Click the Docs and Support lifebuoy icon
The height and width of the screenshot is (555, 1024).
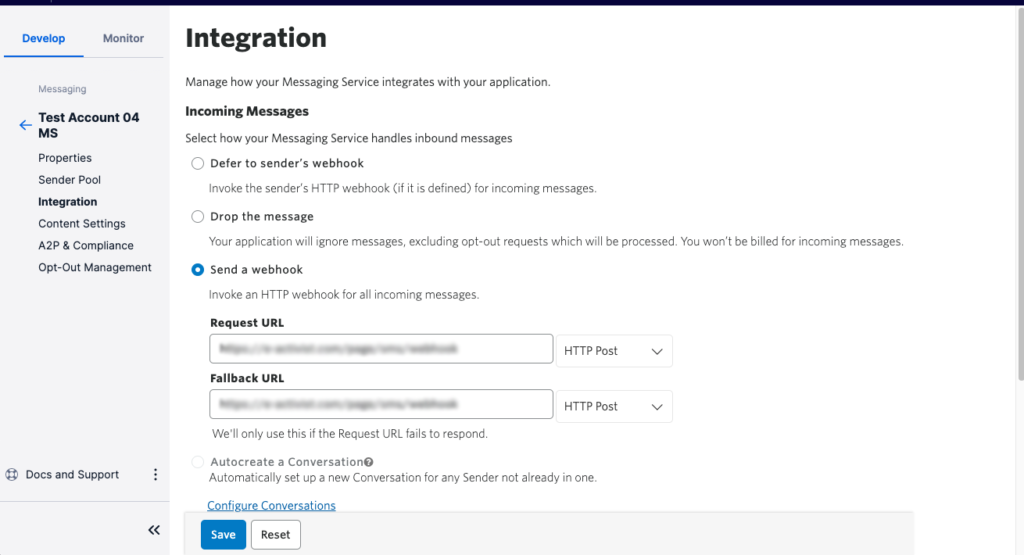[x=12, y=475]
